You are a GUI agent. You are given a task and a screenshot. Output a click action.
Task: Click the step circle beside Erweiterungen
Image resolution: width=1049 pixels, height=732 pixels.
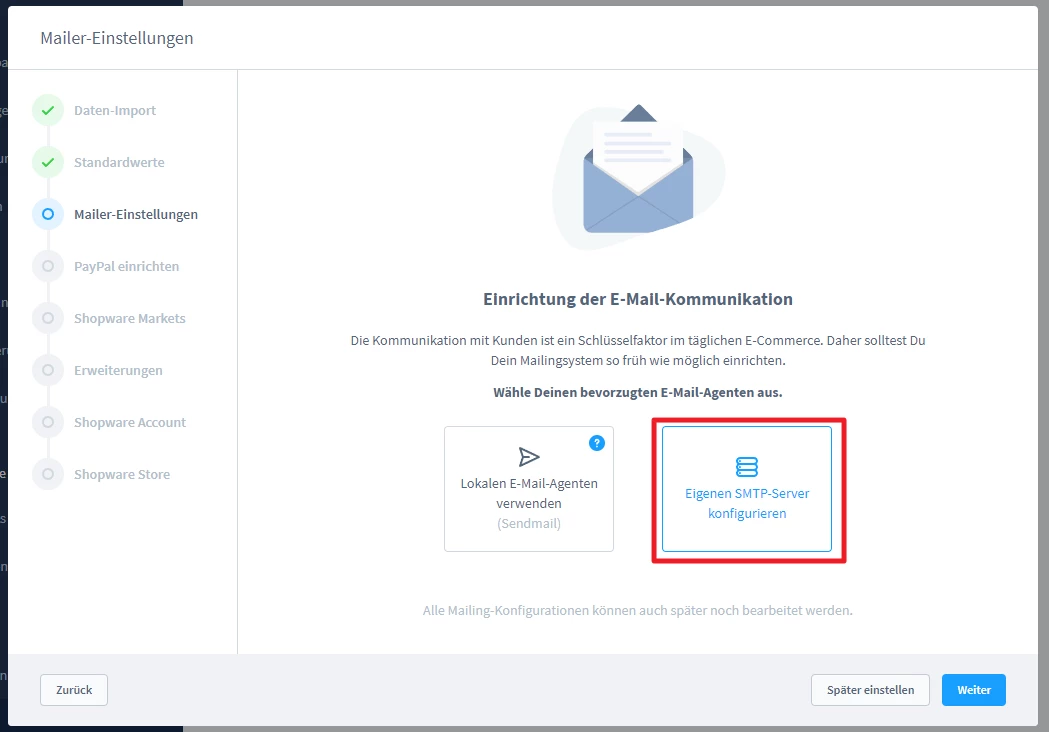(x=47, y=370)
